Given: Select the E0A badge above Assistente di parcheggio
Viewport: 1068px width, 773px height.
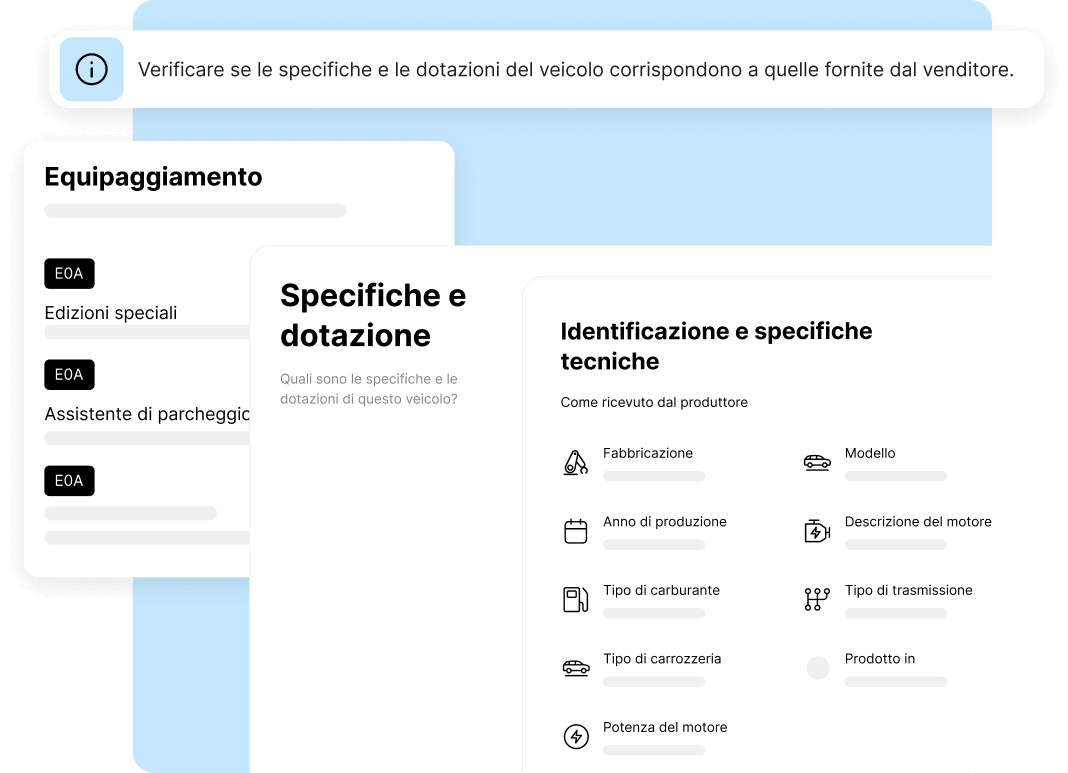Looking at the screenshot, I should point(69,375).
